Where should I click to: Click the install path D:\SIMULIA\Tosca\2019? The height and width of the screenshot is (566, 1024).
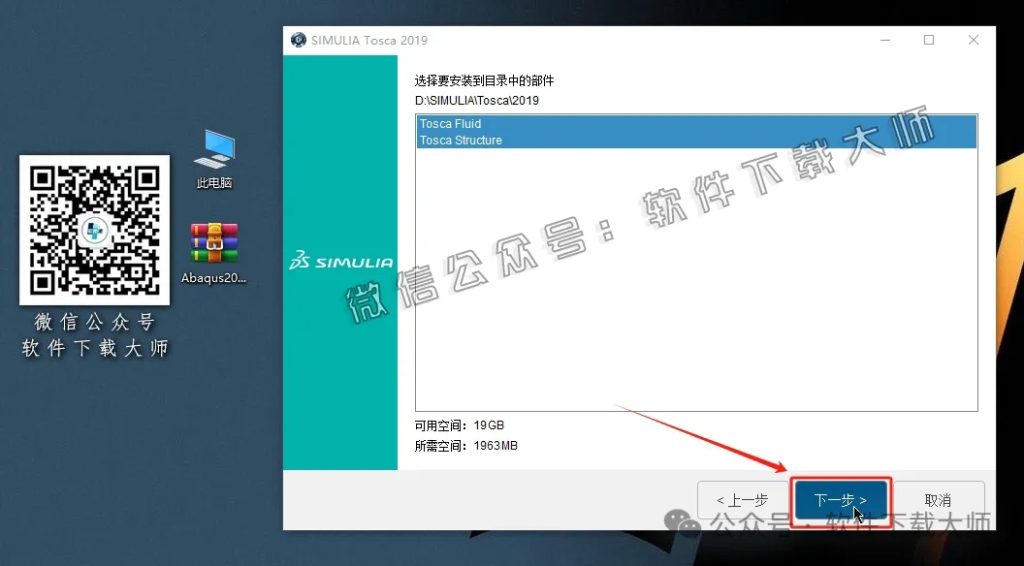point(477,101)
